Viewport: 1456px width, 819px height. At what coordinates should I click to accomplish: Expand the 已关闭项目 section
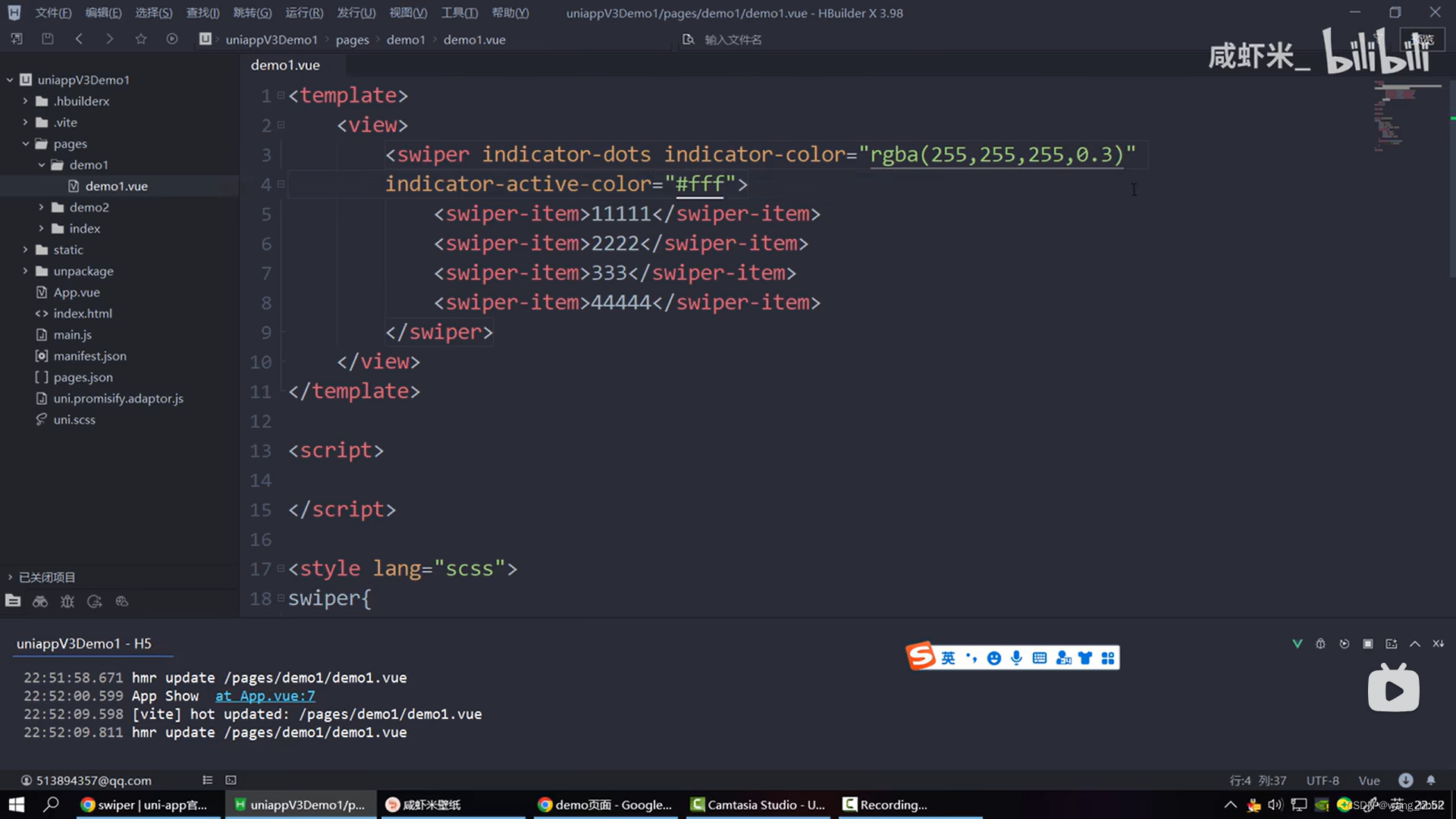coord(10,577)
